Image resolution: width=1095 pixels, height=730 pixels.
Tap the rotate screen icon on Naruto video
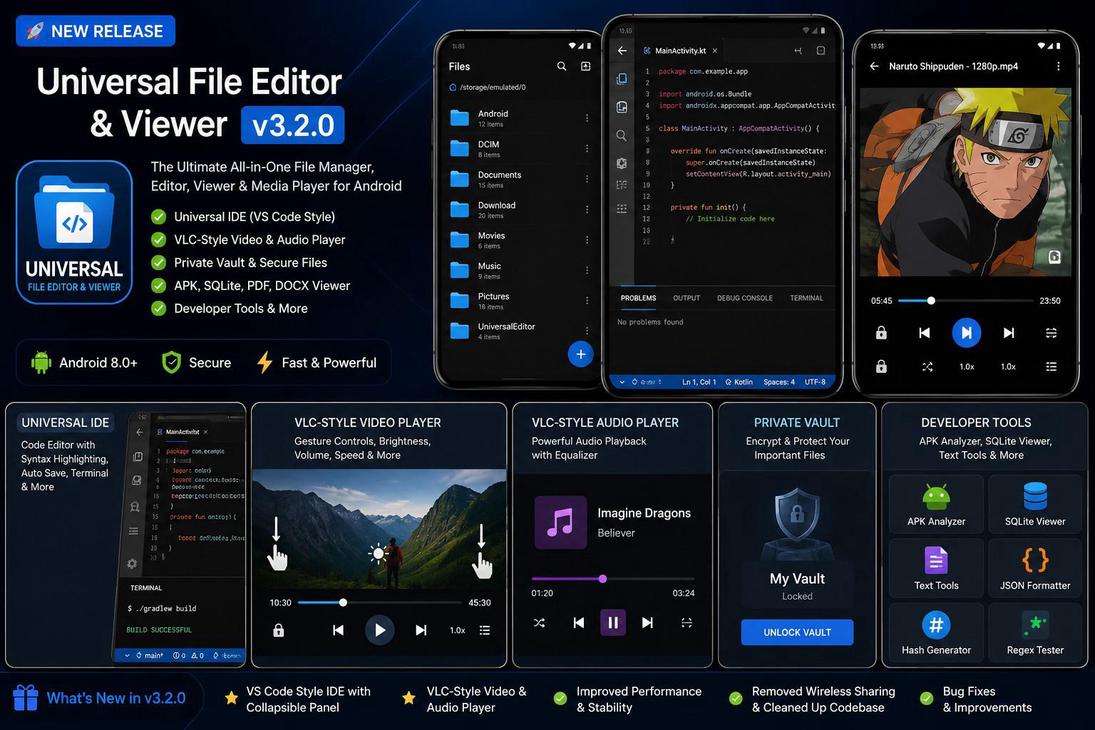coord(1054,257)
